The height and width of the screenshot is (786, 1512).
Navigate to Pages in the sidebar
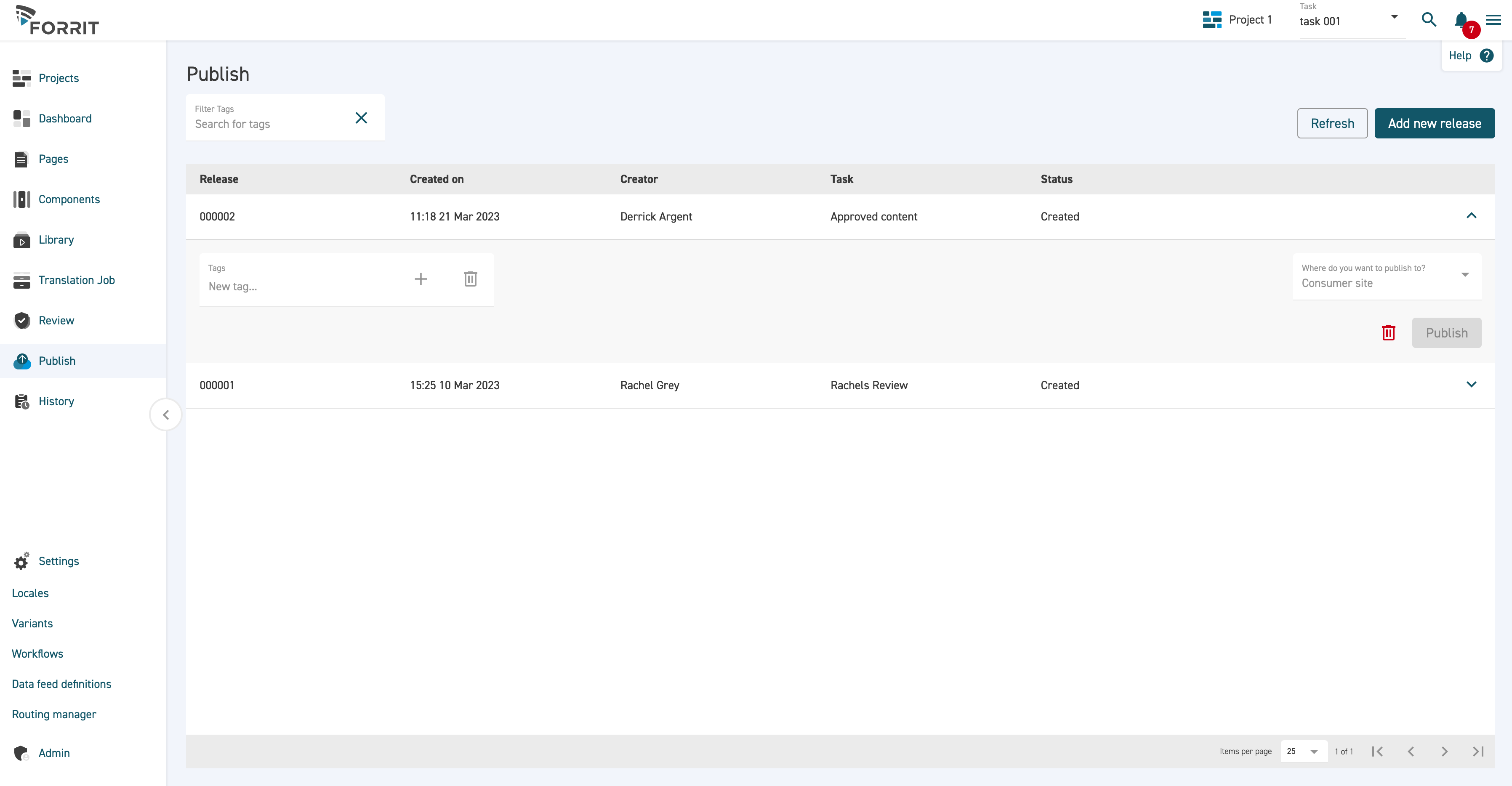(53, 159)
